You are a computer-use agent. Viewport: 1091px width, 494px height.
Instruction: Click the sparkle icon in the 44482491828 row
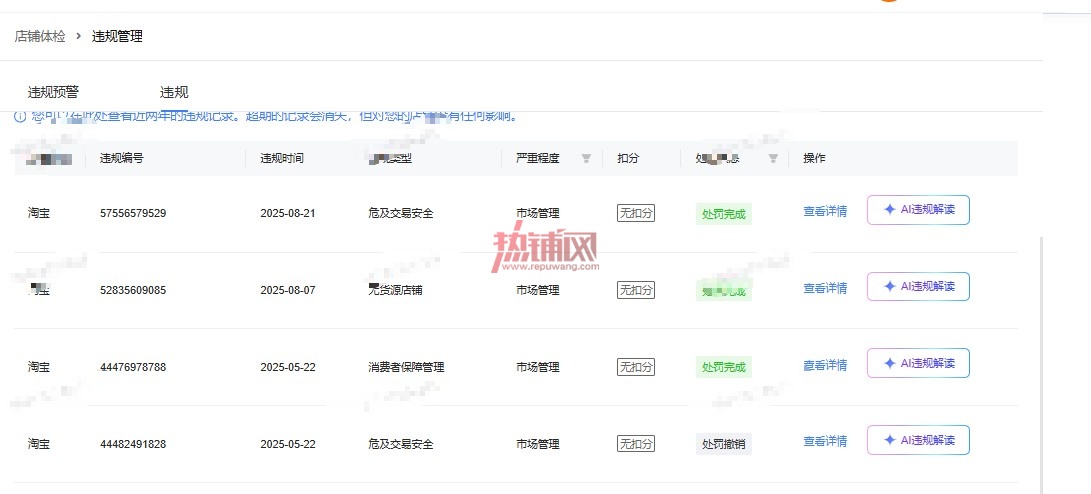tap(889, 440)
